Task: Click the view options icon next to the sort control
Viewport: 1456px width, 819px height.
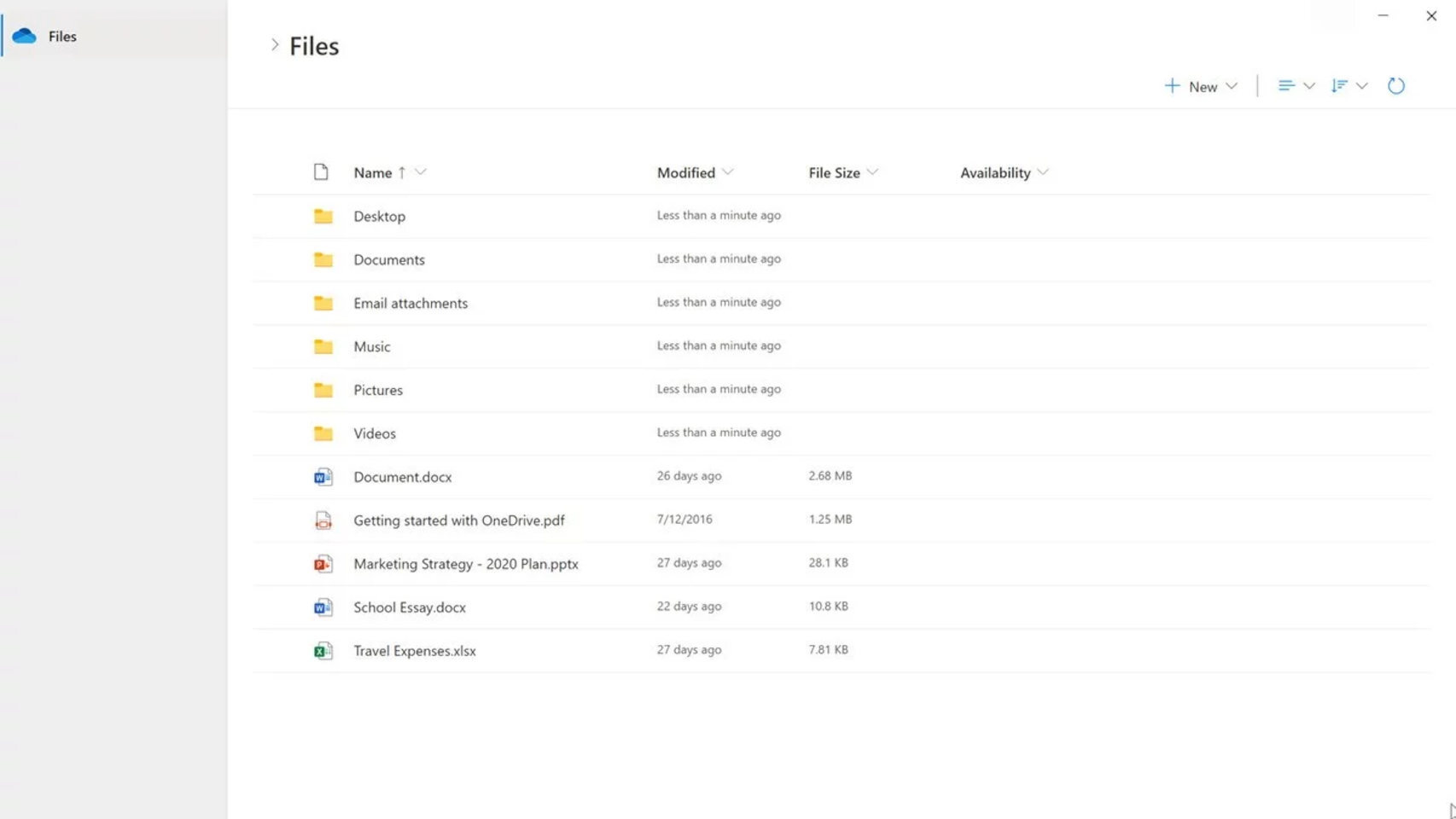Action: point(1286,85)
